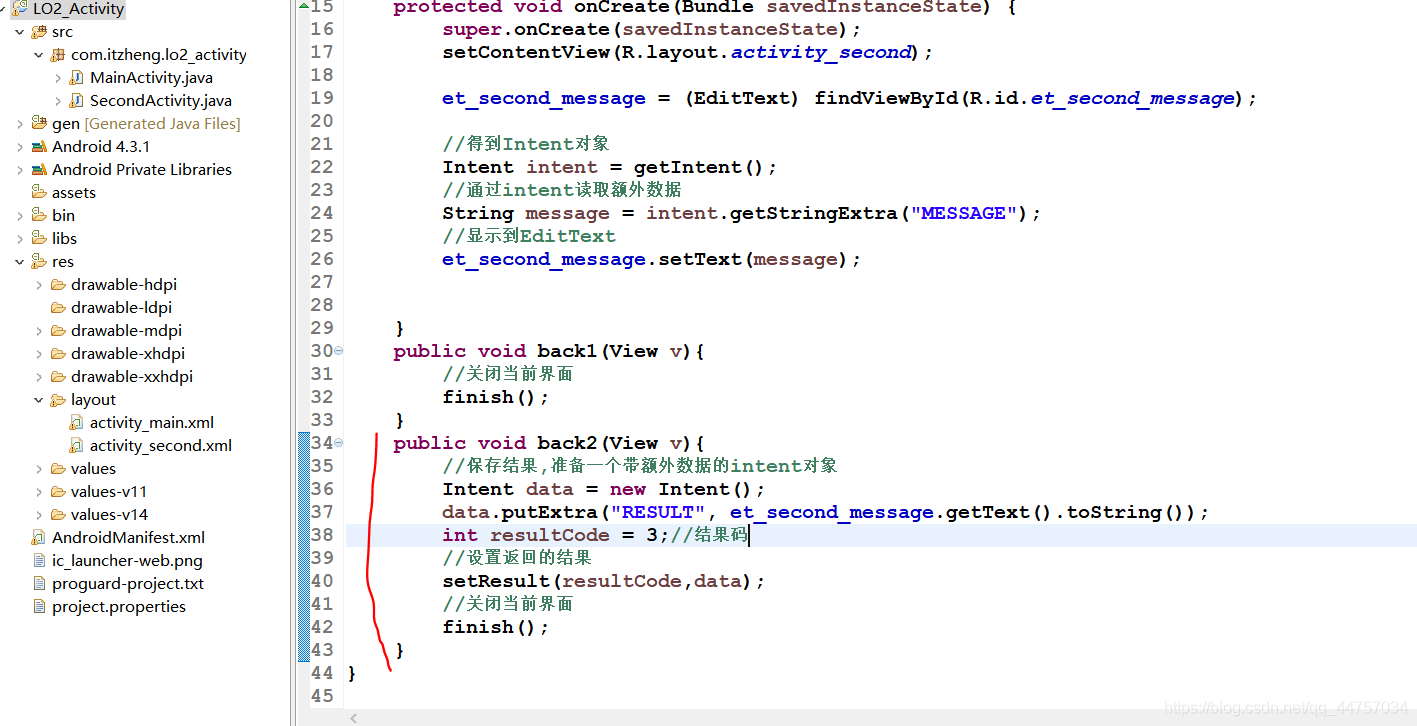Click activity_second in setContentView
Viewport: 1417px width, 726px height.
821,52
